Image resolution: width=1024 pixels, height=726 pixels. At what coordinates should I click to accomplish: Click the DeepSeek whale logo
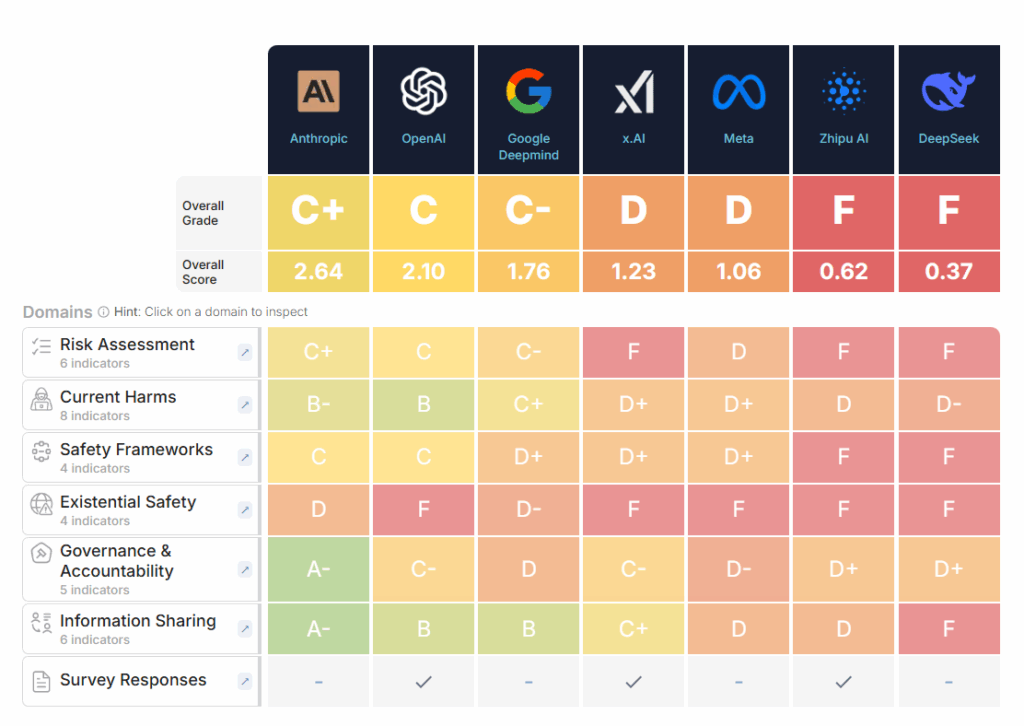pos(948,92)
